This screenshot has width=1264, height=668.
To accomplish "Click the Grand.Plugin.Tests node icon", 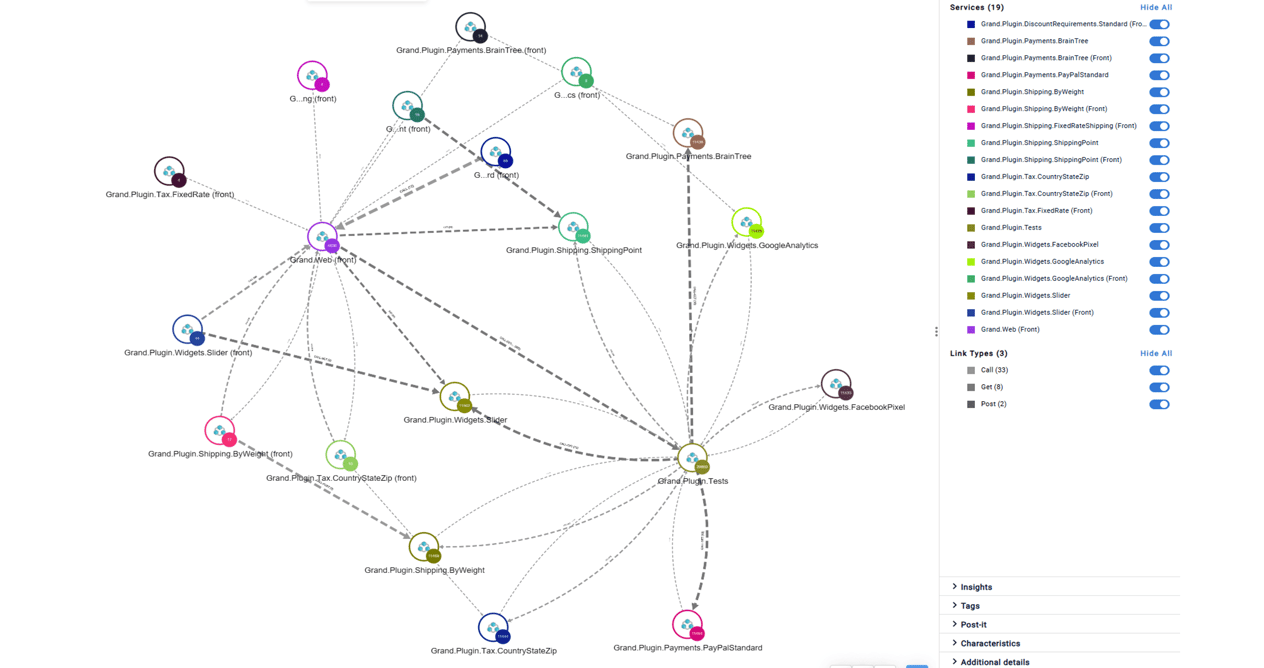I will pos(692,458).
